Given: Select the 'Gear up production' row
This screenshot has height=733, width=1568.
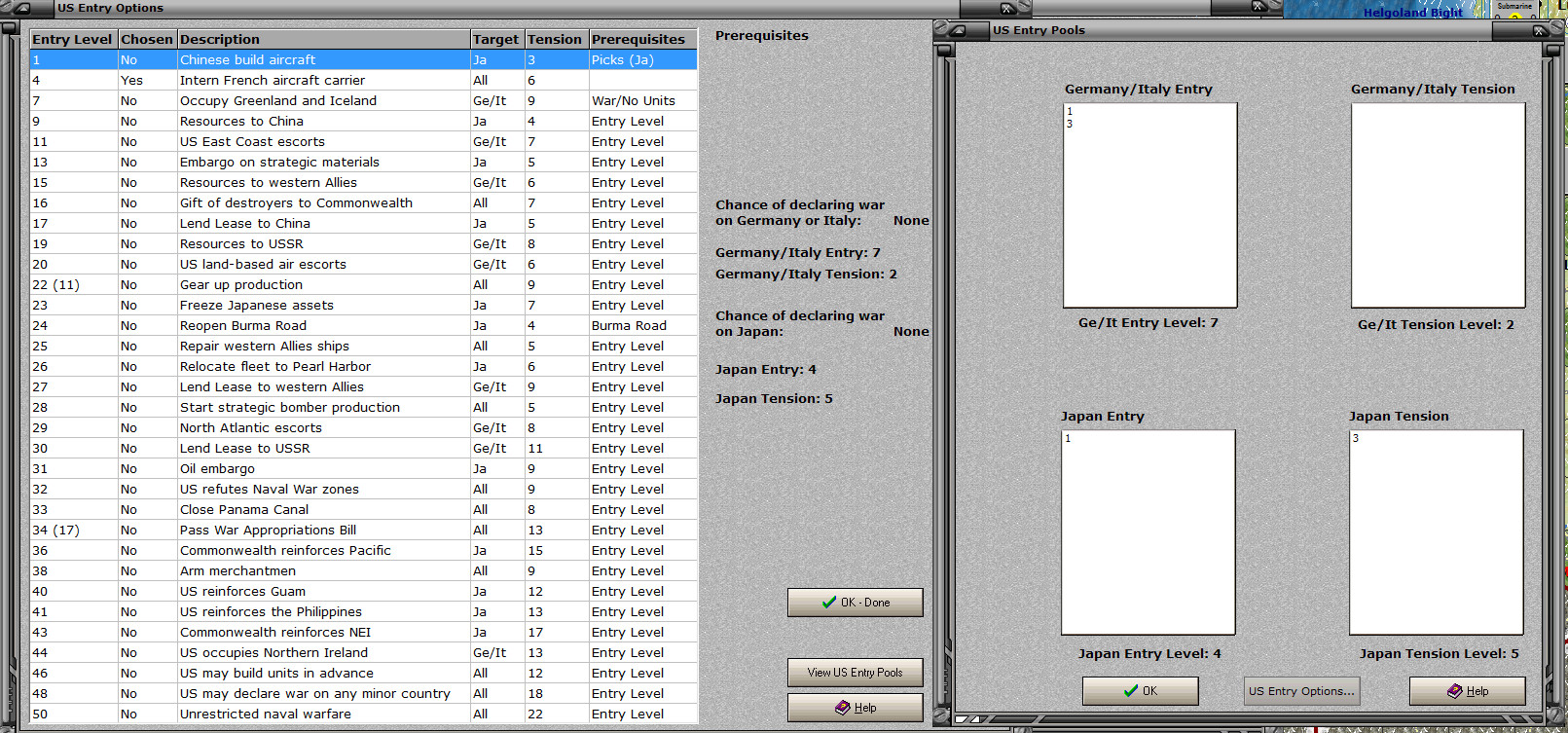Looking at the screenshot, I should (364, 284).
